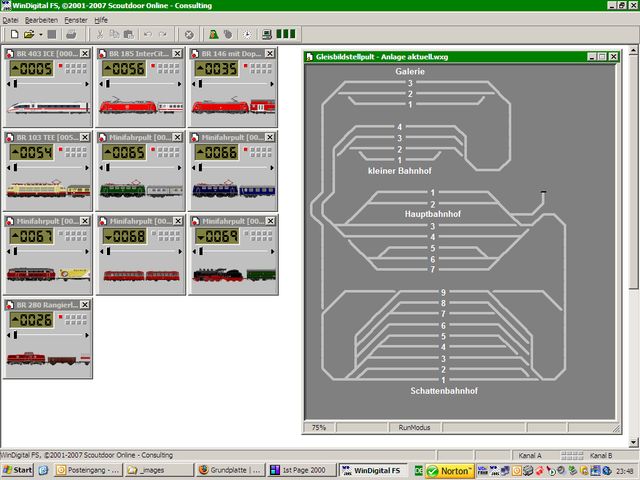This screenshot has height=480, width=640.
Task: Click the Redo arrow icon
Action: click(x=162, y=35)
